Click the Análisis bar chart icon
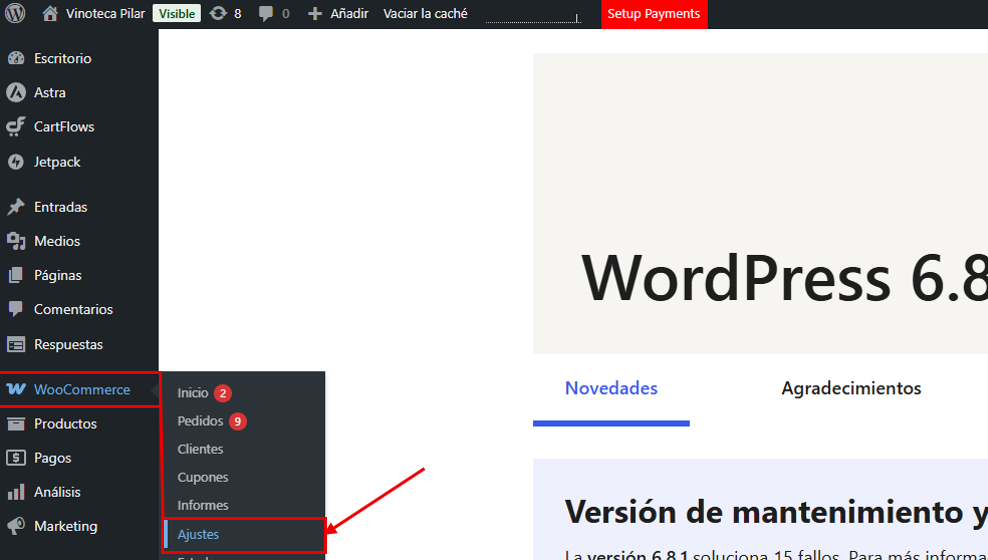 (x=16, y=492)
